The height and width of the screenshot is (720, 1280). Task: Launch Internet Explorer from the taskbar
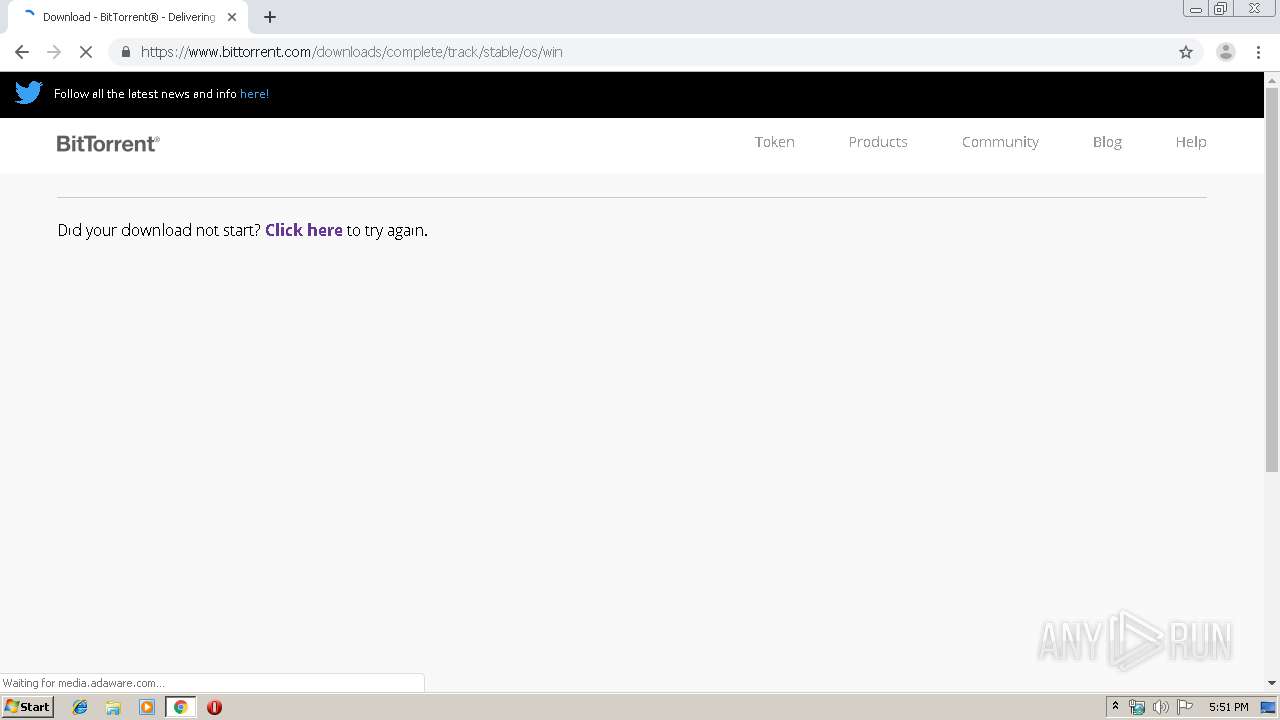click(80, 707)
